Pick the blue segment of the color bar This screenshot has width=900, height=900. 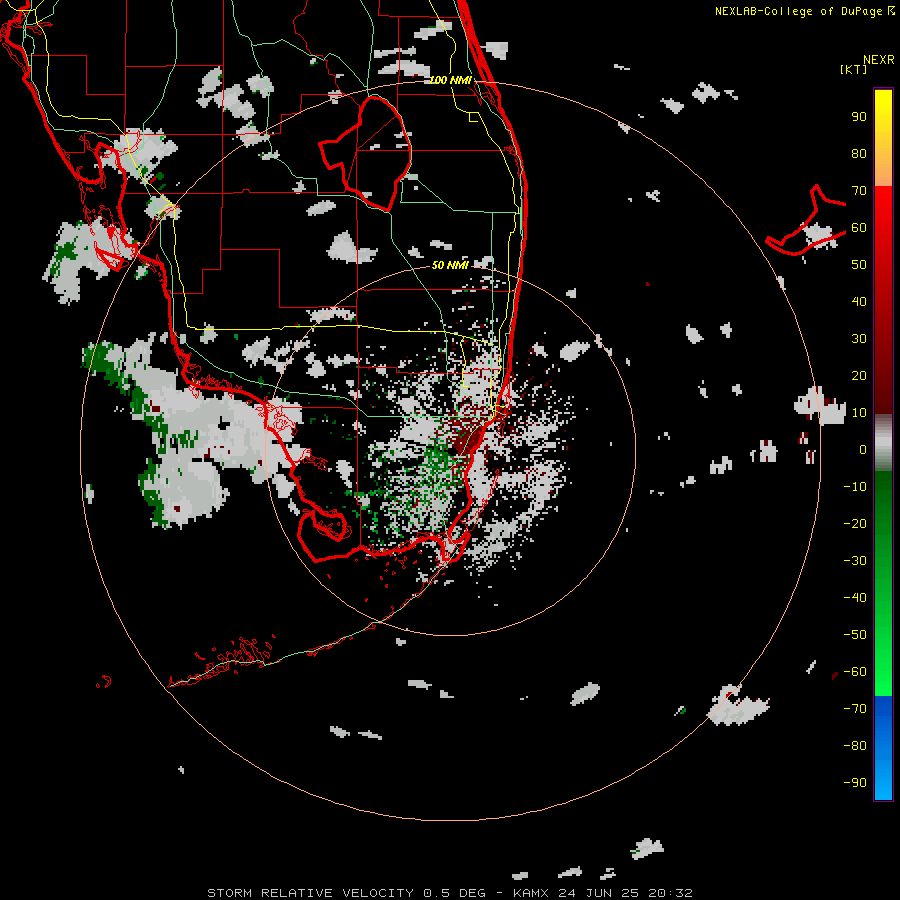pyautogui.click(x=883, y=748)
